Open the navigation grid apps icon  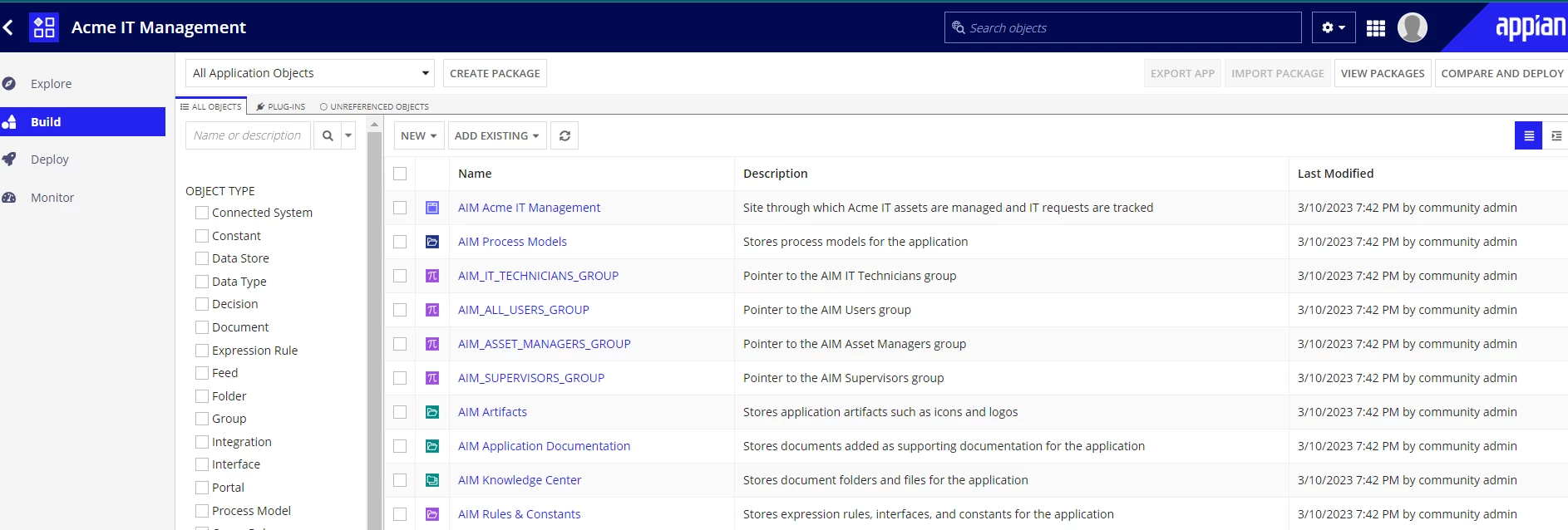pos(1376,28)
